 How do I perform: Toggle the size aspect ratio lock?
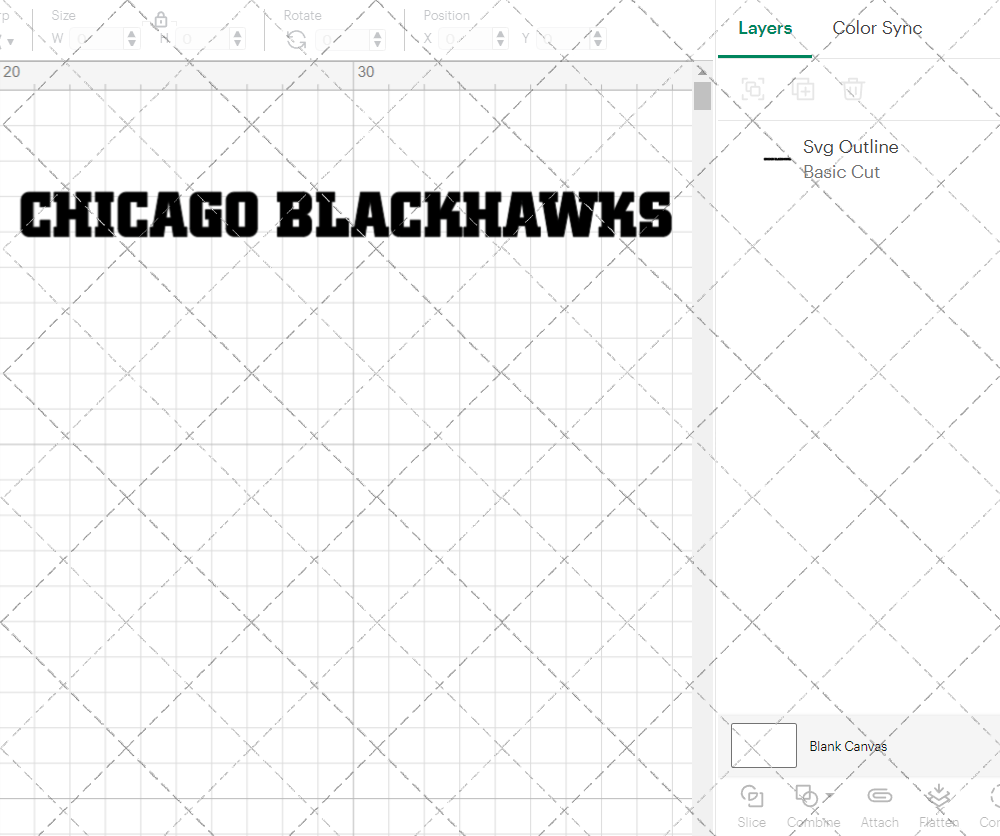(161, 20)
